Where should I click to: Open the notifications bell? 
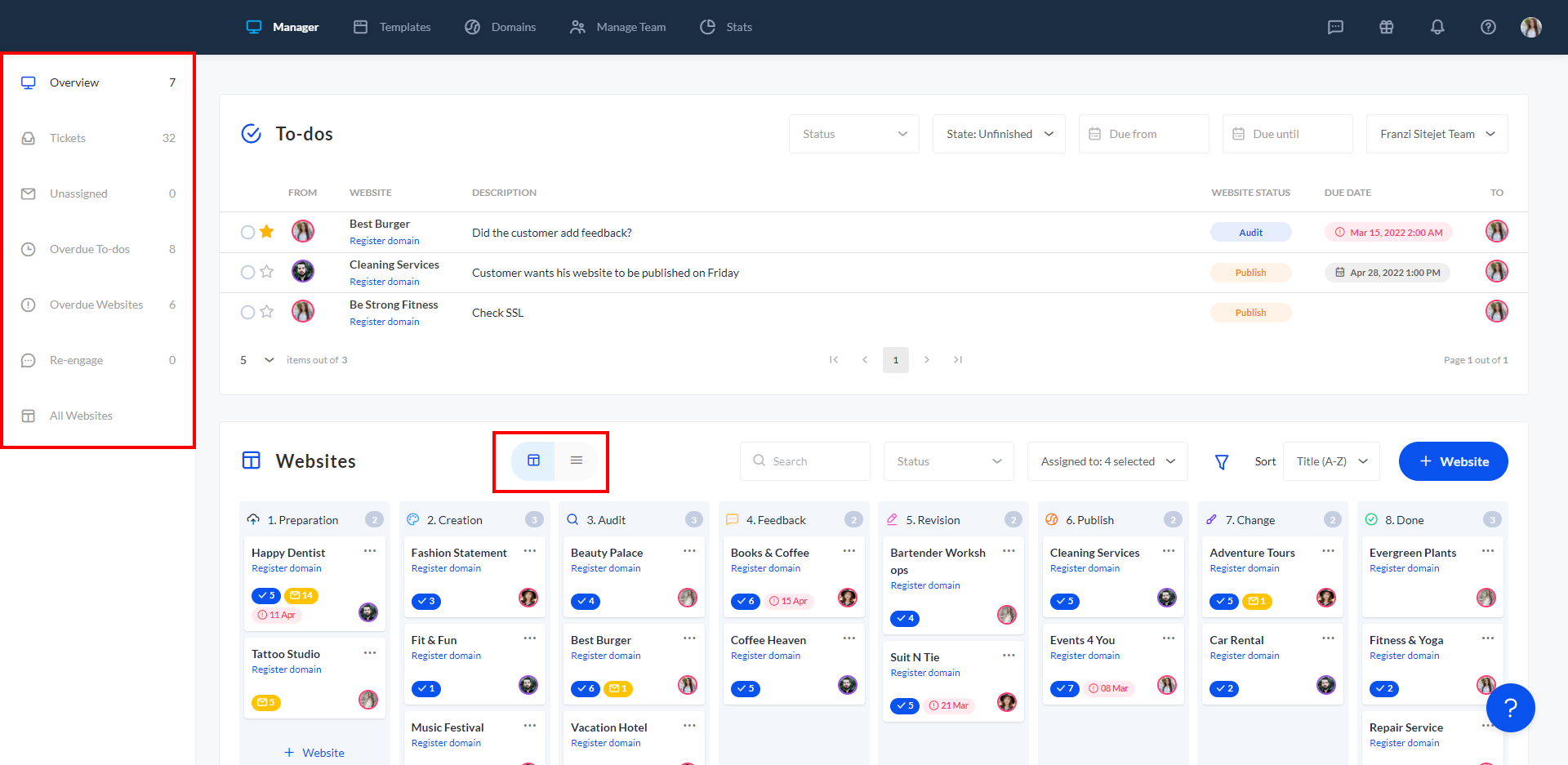[1437, 27]
